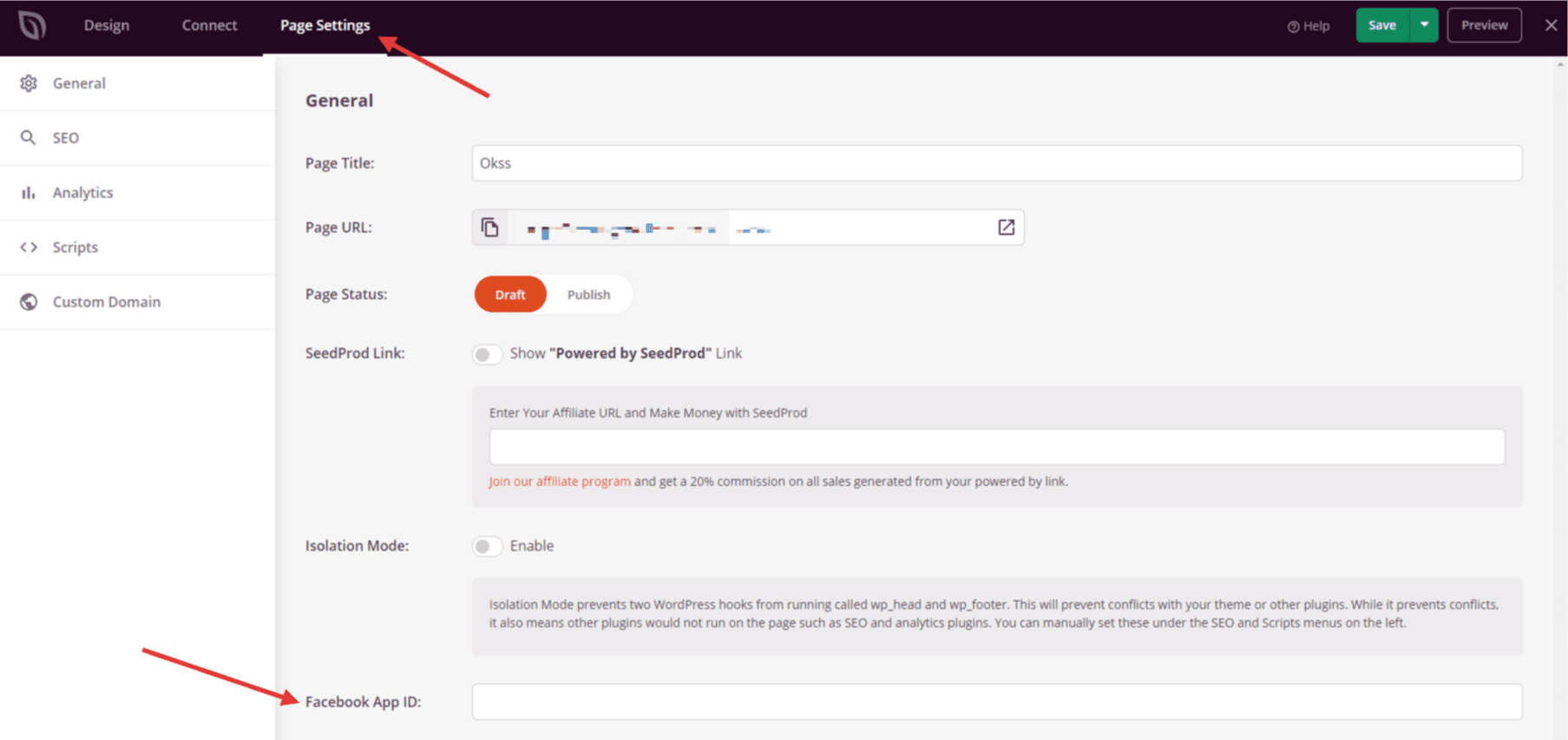Open Scripts settings section
This screenshot has width=1568, height=740.
pos(137,247)
